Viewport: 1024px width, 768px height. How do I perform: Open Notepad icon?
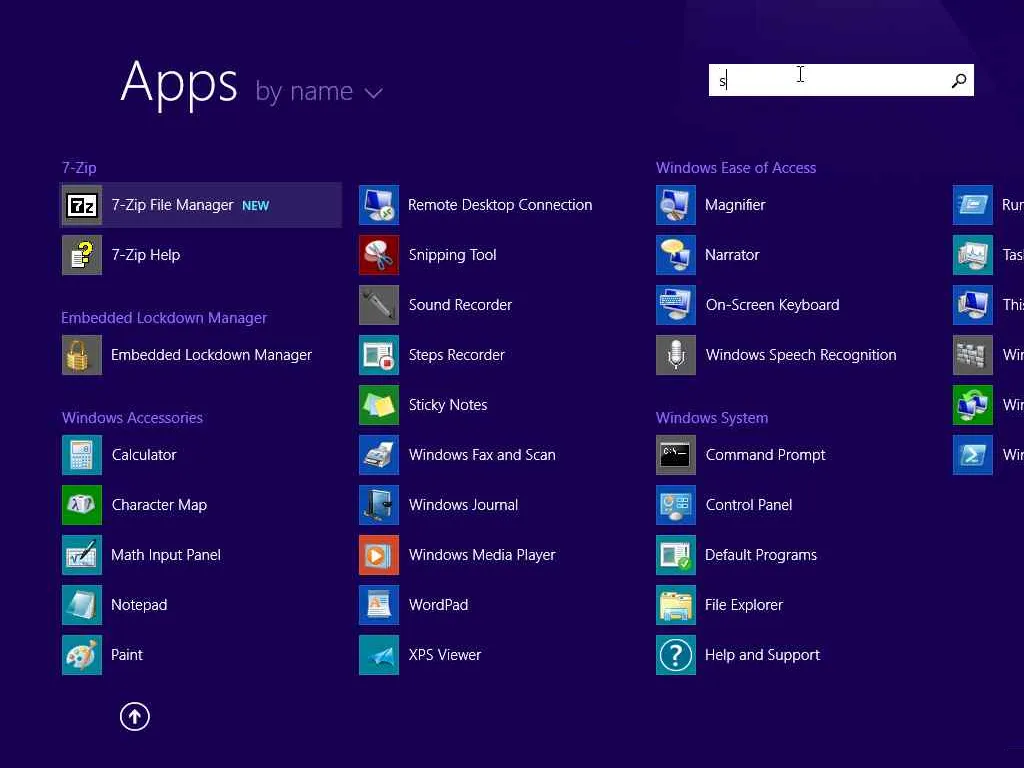click(x=82, y=605)
